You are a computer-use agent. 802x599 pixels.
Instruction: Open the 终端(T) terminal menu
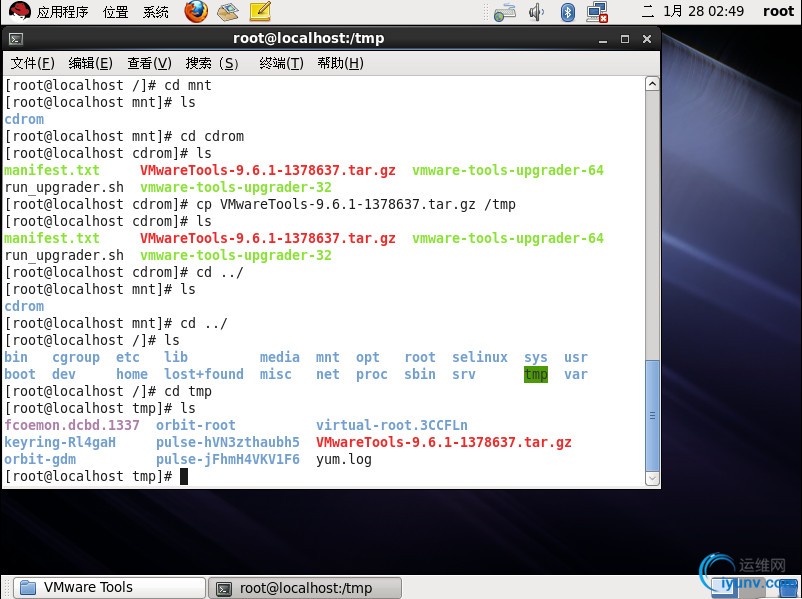281,63
